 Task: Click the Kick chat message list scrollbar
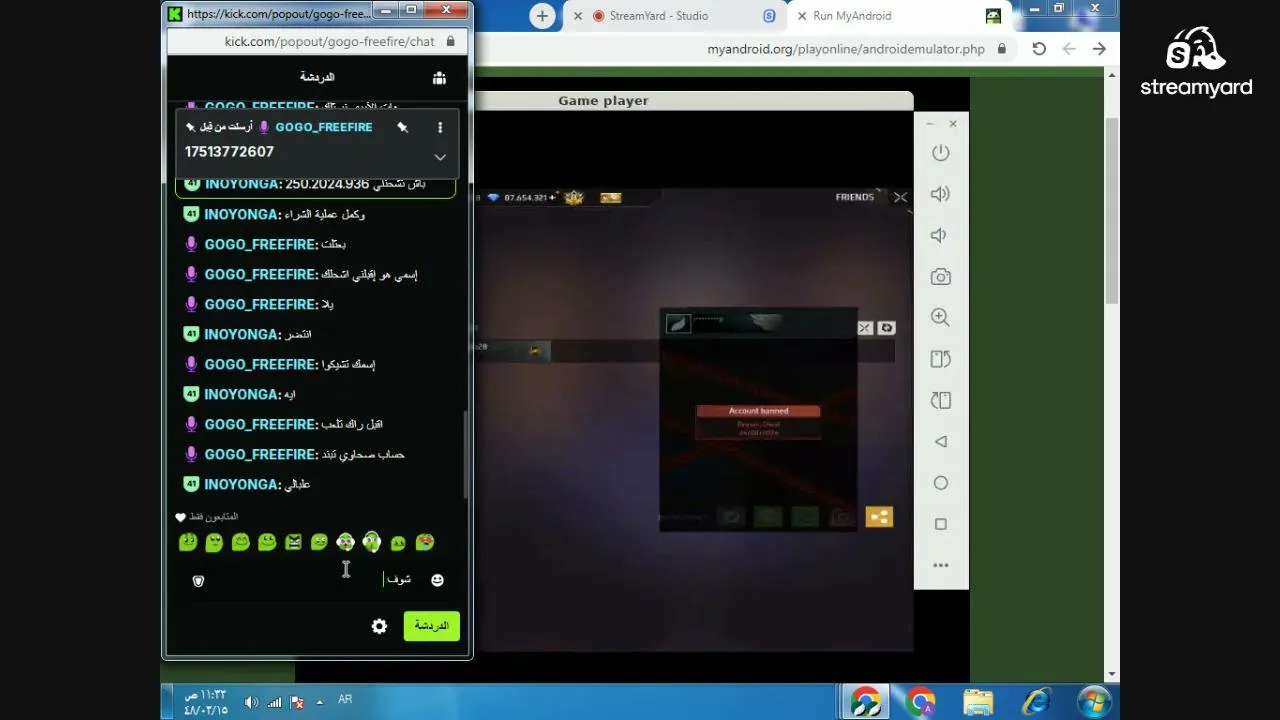click(466, 455)
